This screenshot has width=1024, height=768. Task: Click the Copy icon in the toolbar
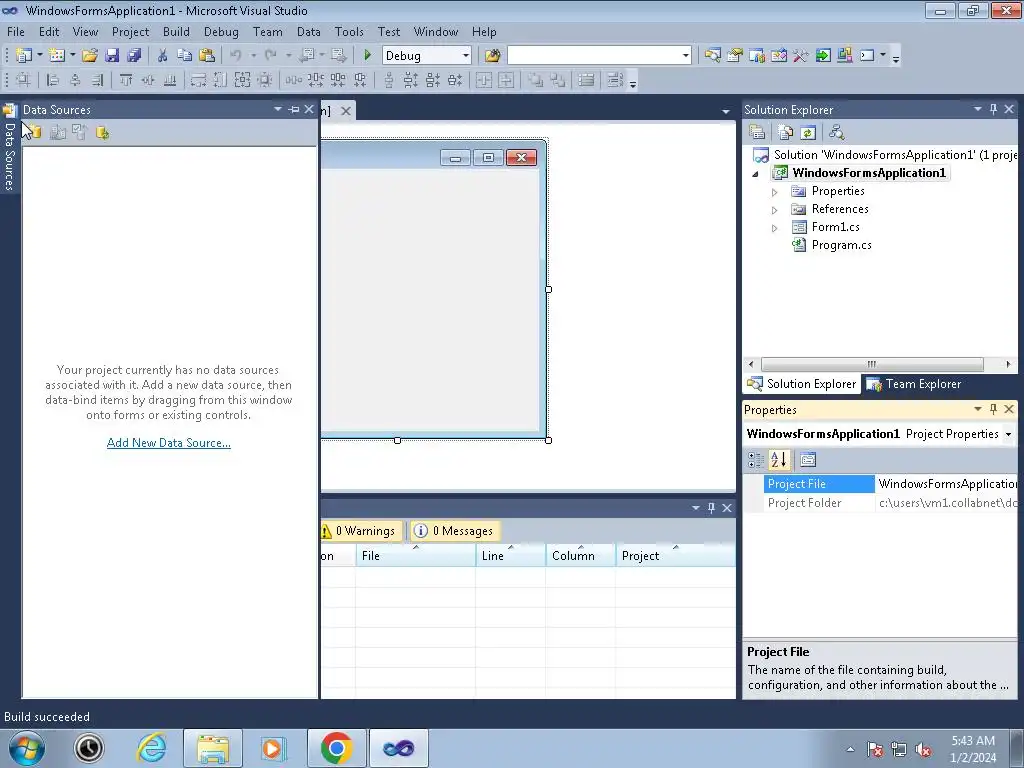tap(185, 56)
